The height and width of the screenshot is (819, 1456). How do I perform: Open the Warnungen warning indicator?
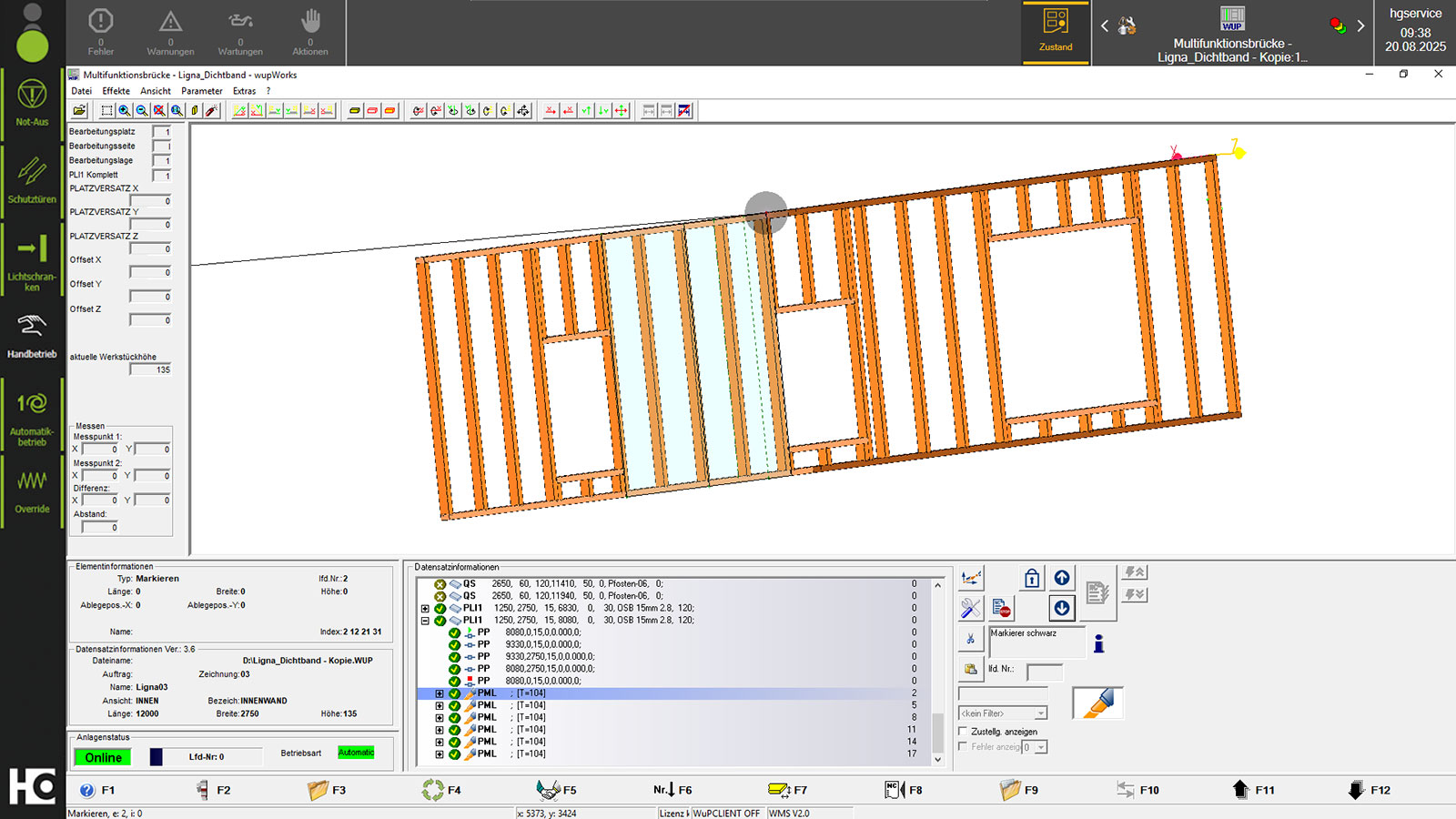point(170,32)
